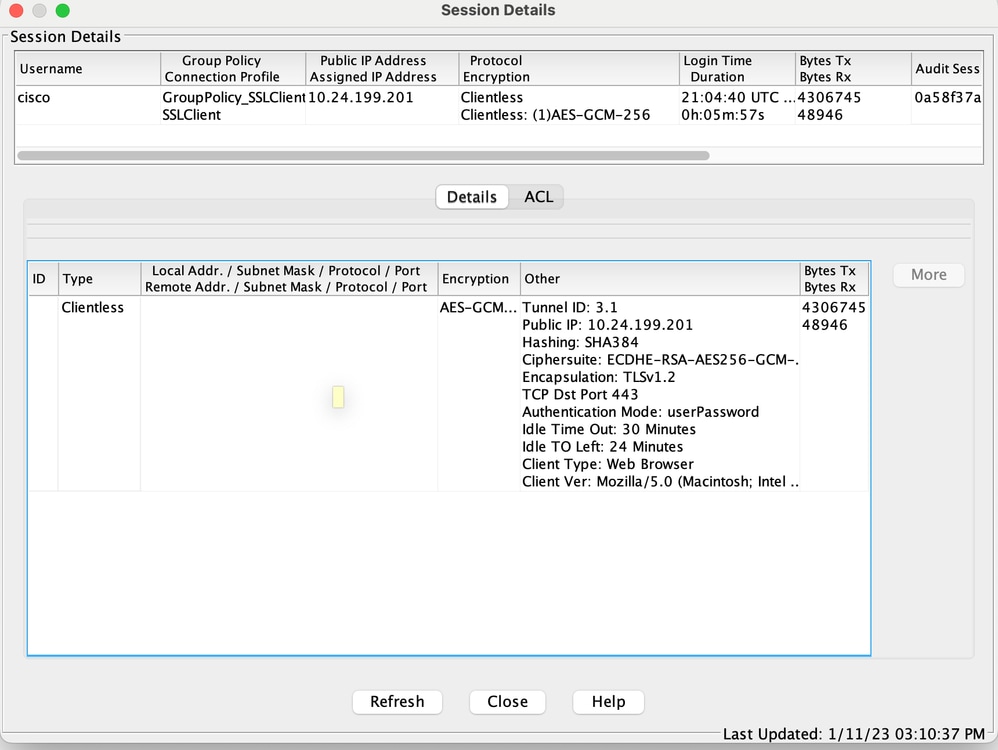Open Help for session details

(608, 702)
